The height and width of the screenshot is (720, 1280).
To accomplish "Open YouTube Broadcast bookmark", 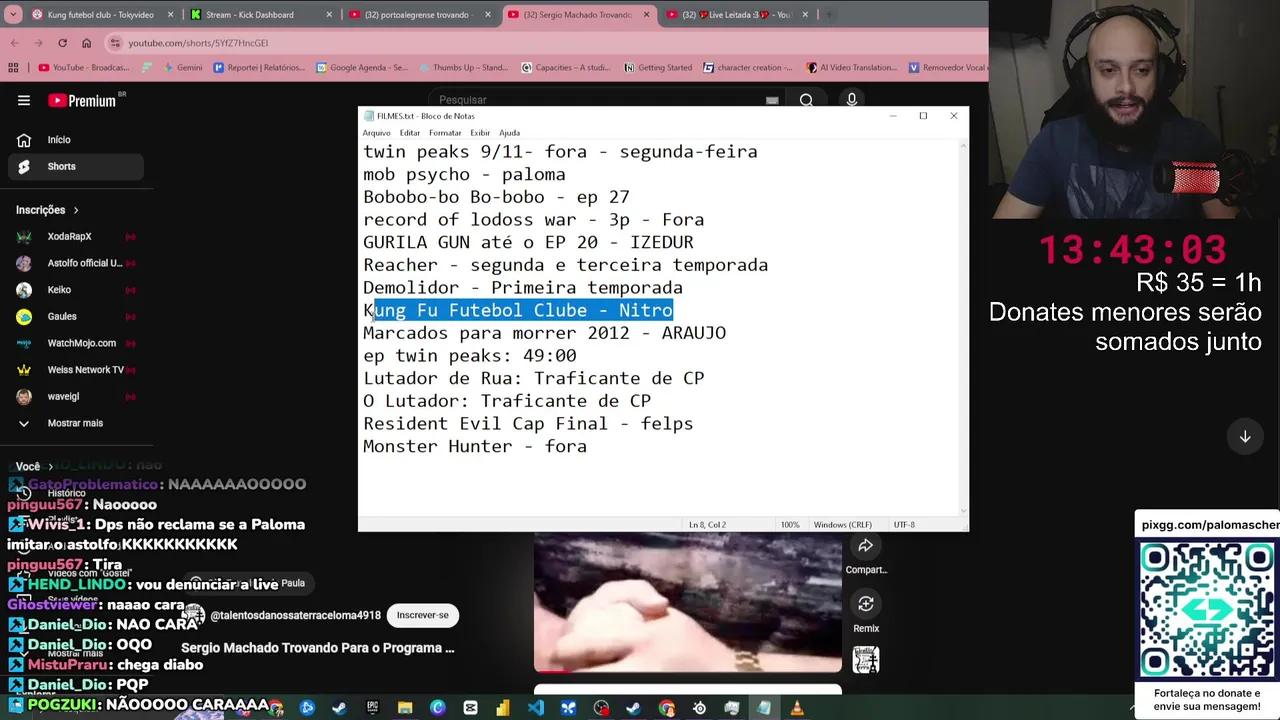I will [x=84, y=68].
